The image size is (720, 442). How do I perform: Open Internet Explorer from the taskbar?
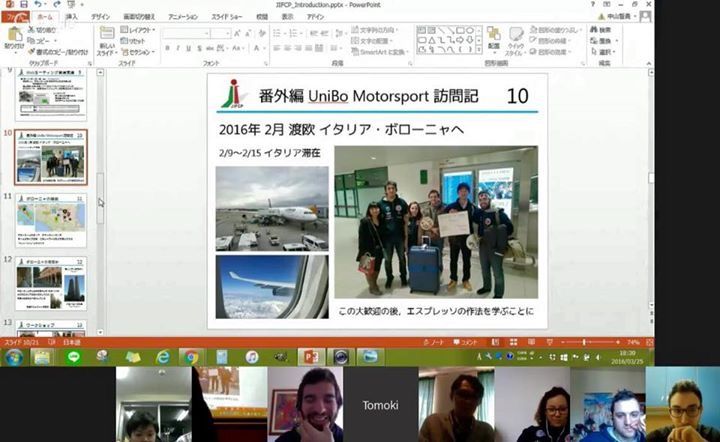point(162,357)
